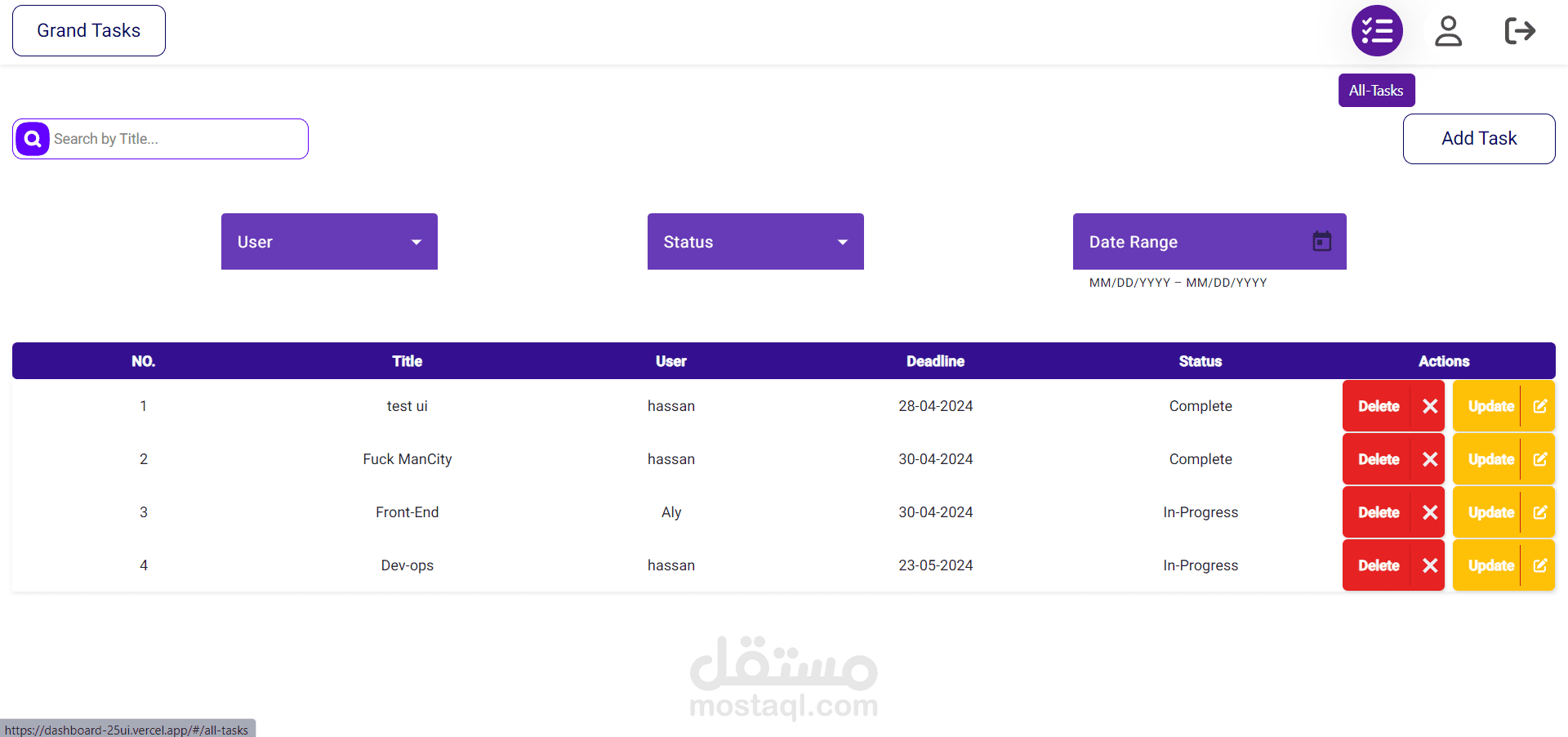Delete the Front-End task
Screen dimensions: 1568x737
(1393, 512)
